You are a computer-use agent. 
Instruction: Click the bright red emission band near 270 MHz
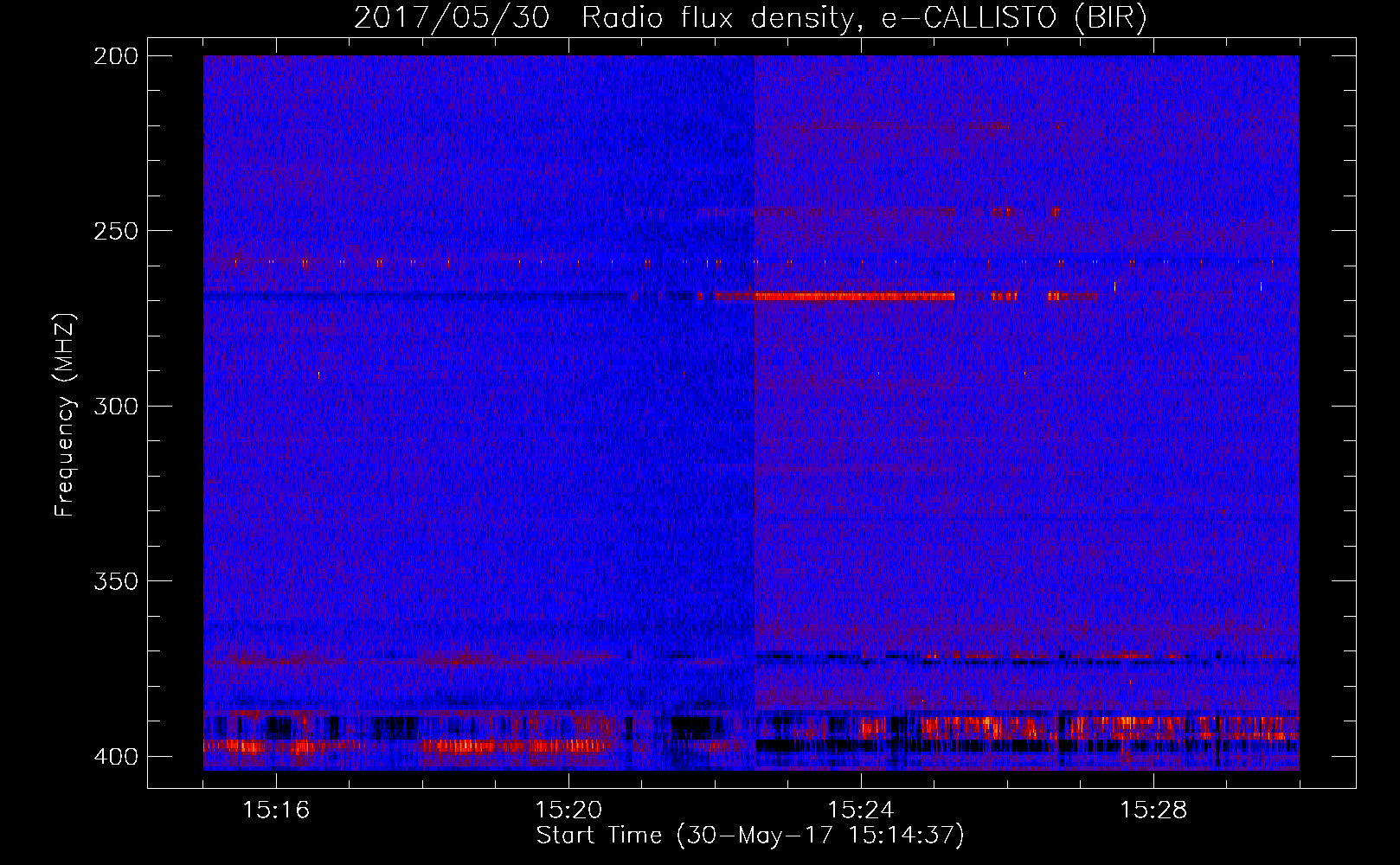tap(854, 297)
